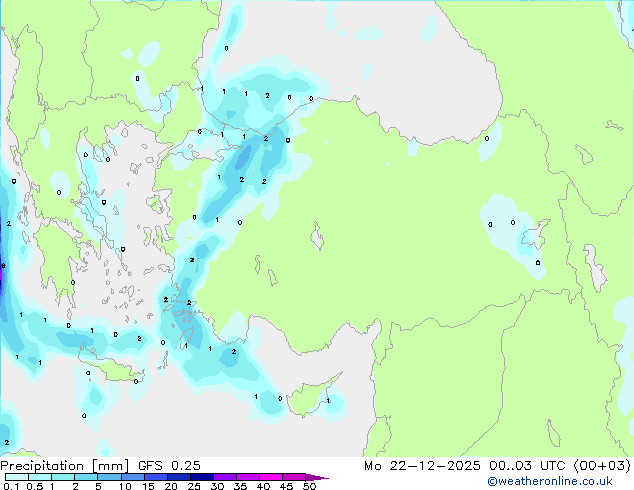The height and width of the screenshot is (490, 634).
Task: Click the 0.5–1 mm legend color box
Action: coord(40,477)
